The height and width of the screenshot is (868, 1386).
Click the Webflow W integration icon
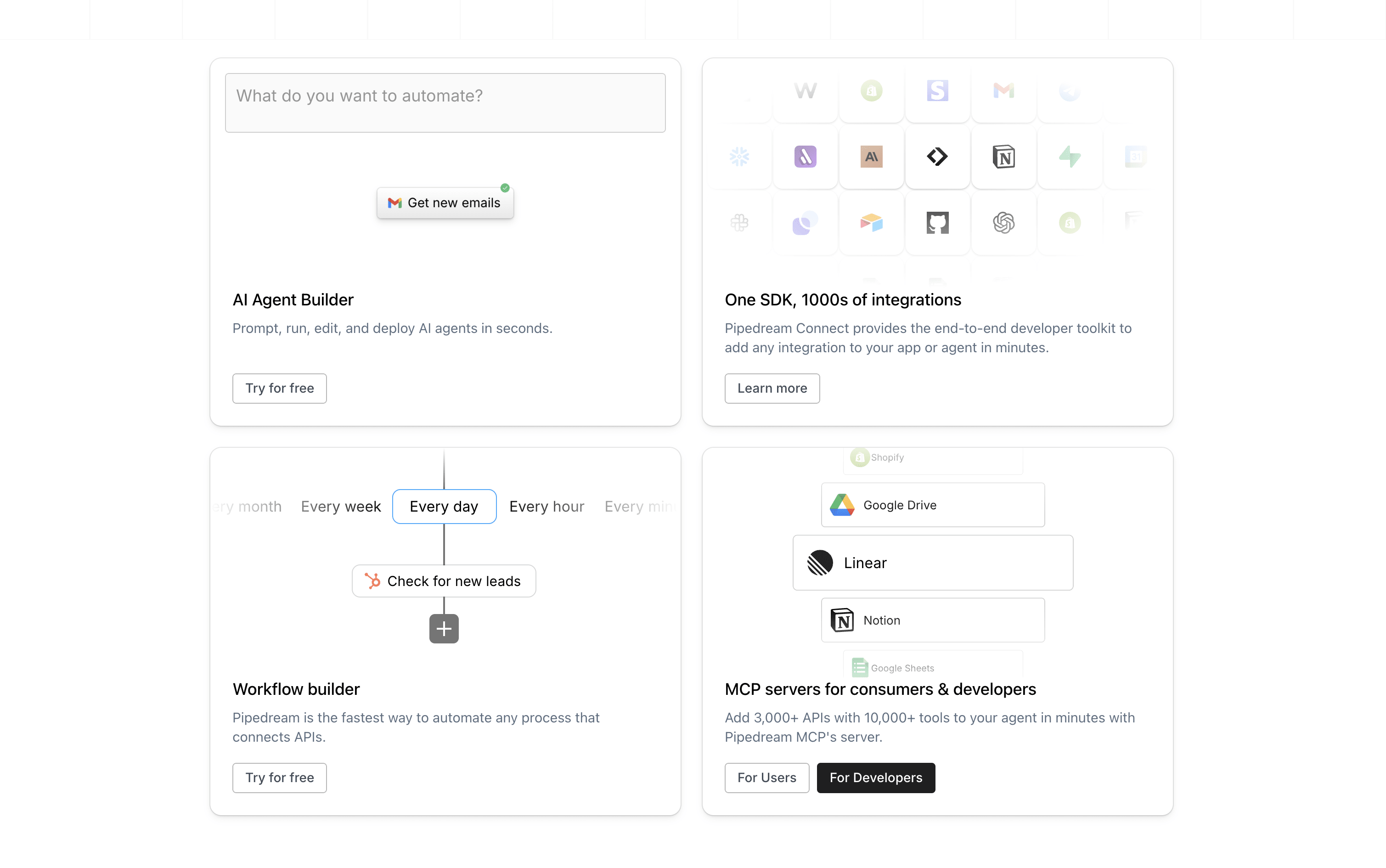coord(805,91)
